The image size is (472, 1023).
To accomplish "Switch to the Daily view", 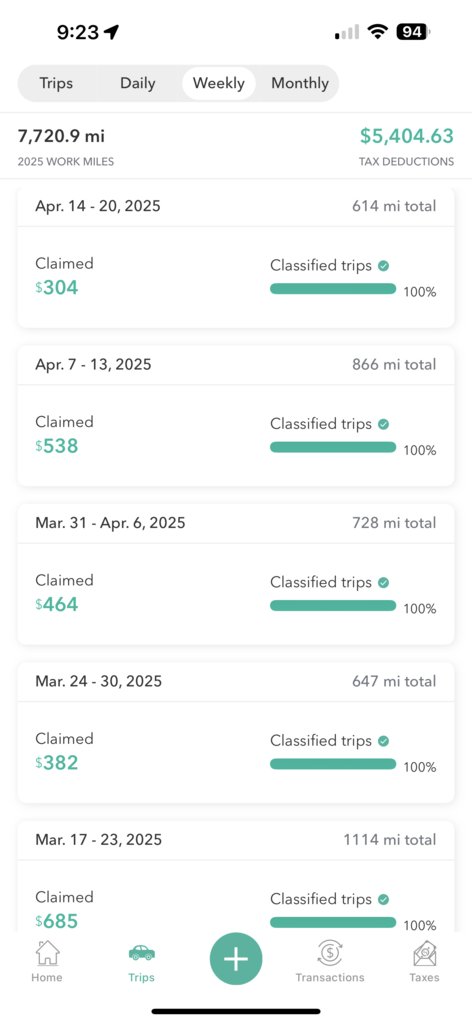I will click(x=138, y=84).
